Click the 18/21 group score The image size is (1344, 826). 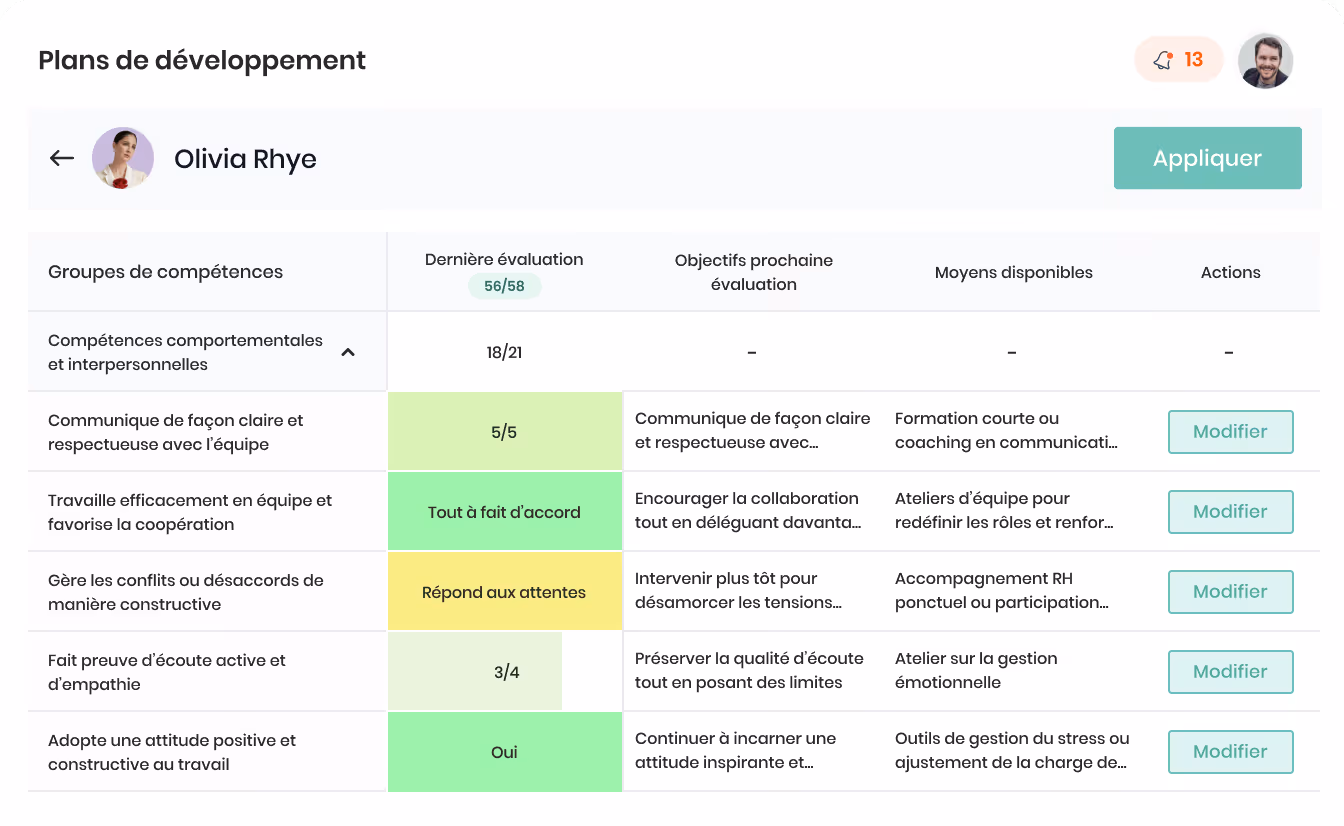pos(504,352)
